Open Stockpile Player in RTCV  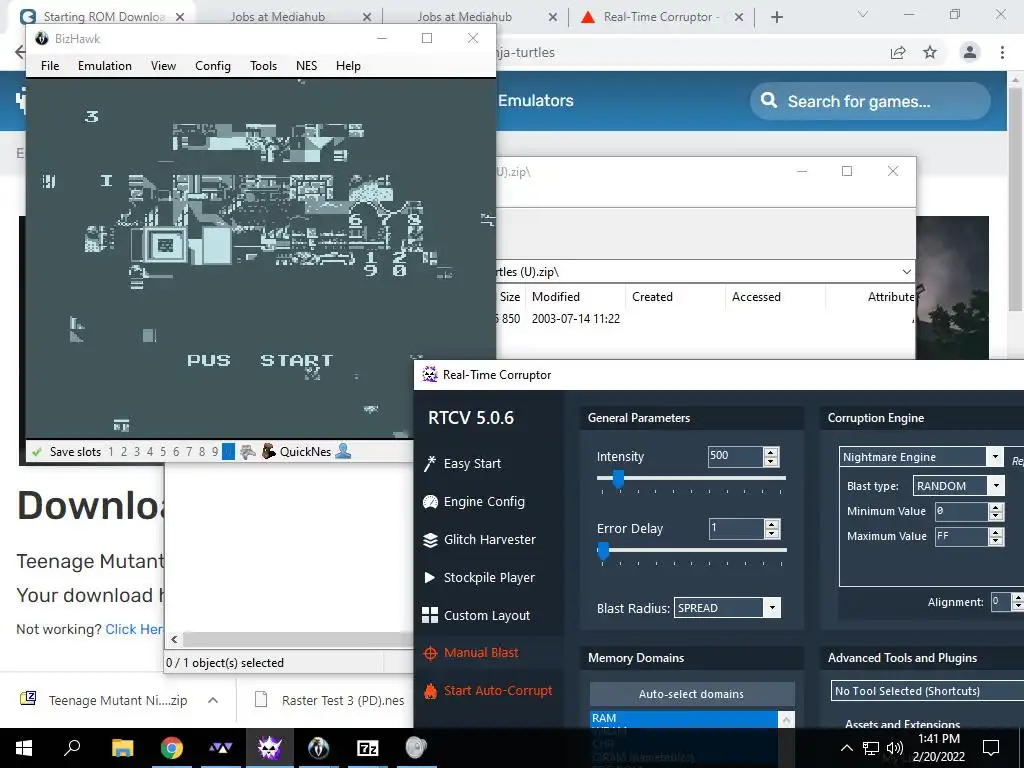(x=479, y=577)
